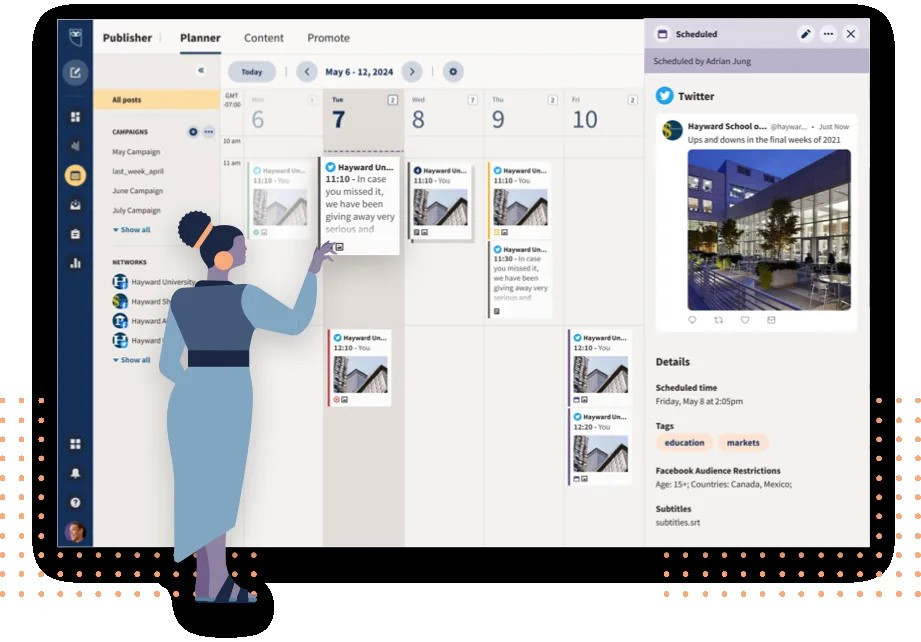Edit the scheduled post with the pencil icon
The height and width of the screenshot is (642, 921).
tap(806, 34)
